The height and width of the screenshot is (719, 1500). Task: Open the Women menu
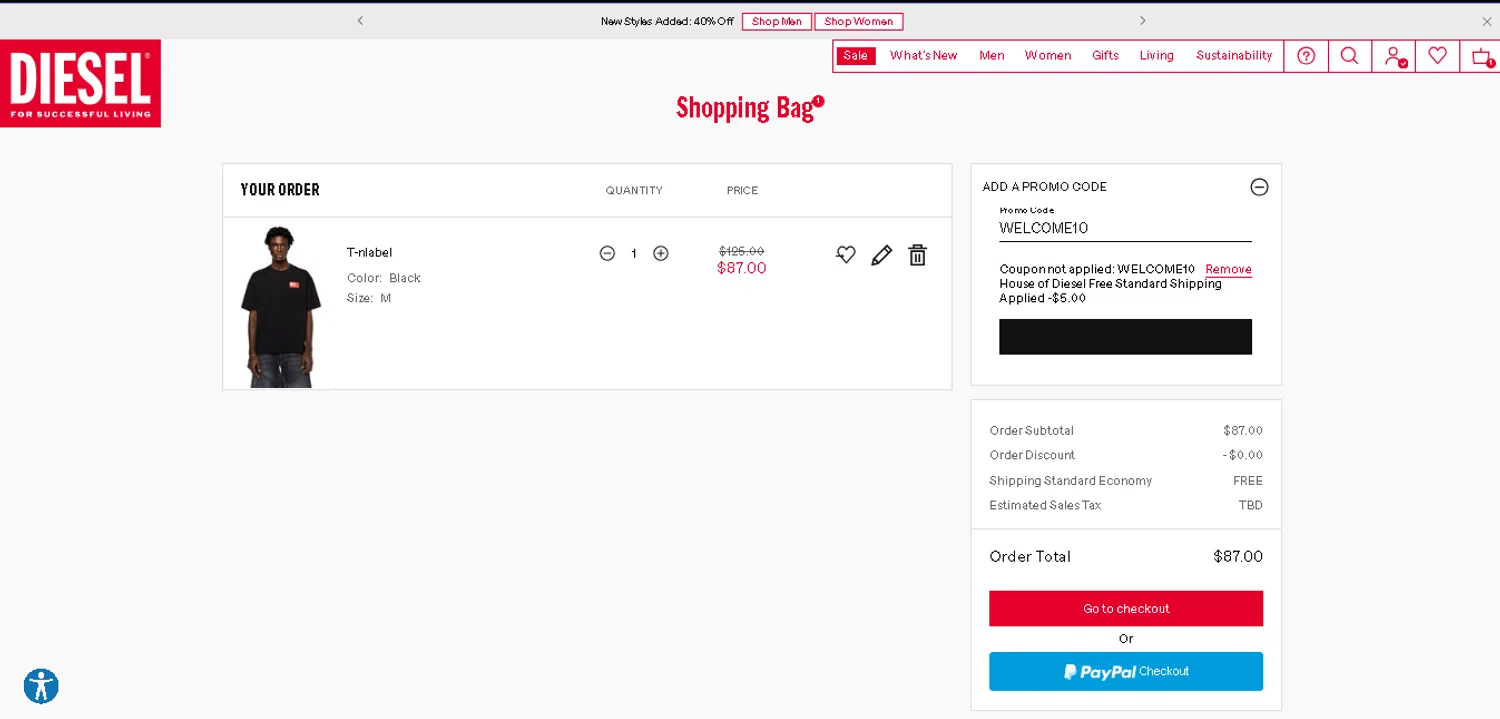pyautogui.click(x=1047, y=55)
